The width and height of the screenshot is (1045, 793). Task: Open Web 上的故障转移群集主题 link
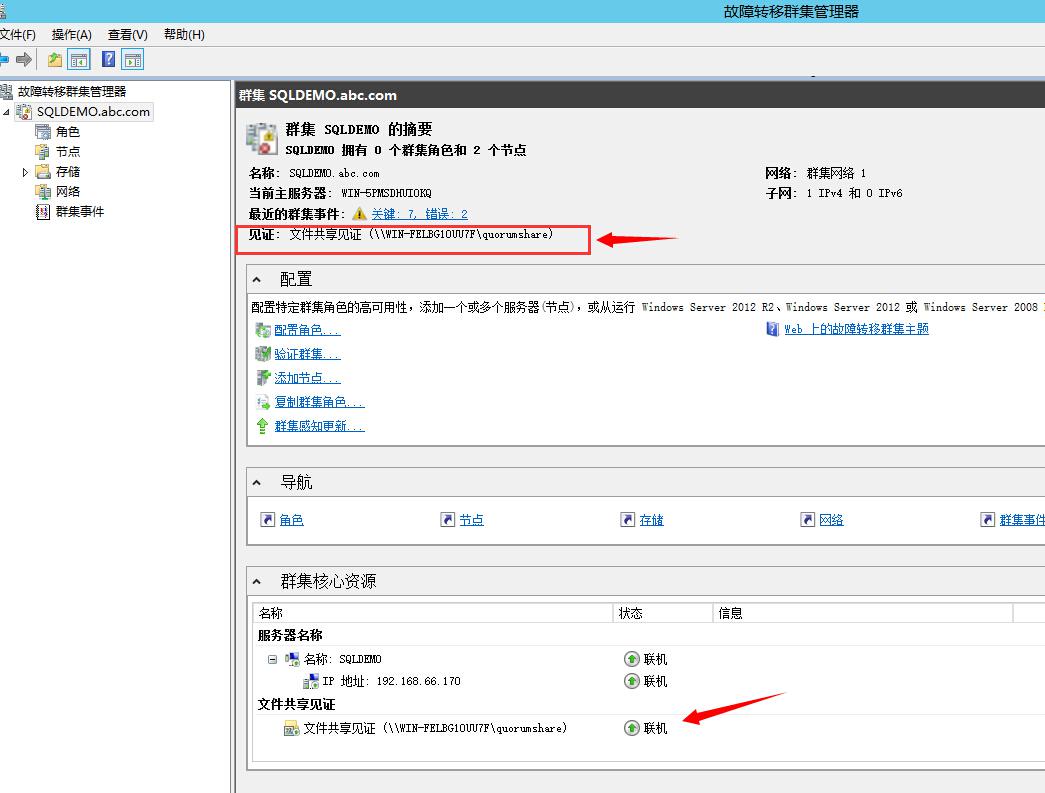(x=856, y=329)
